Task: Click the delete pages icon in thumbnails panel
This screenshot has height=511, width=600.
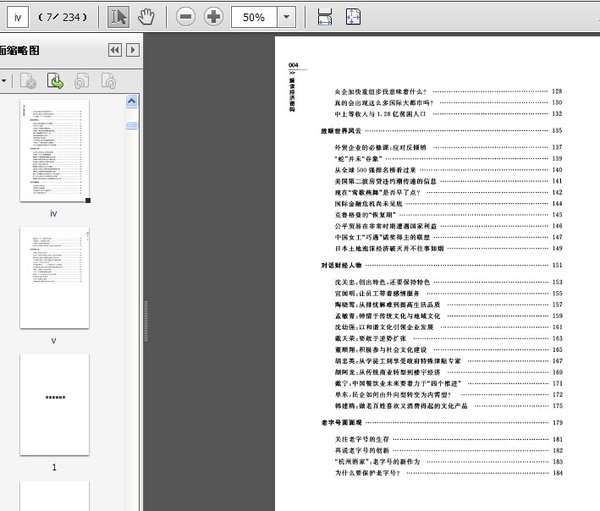Action: 28,81
